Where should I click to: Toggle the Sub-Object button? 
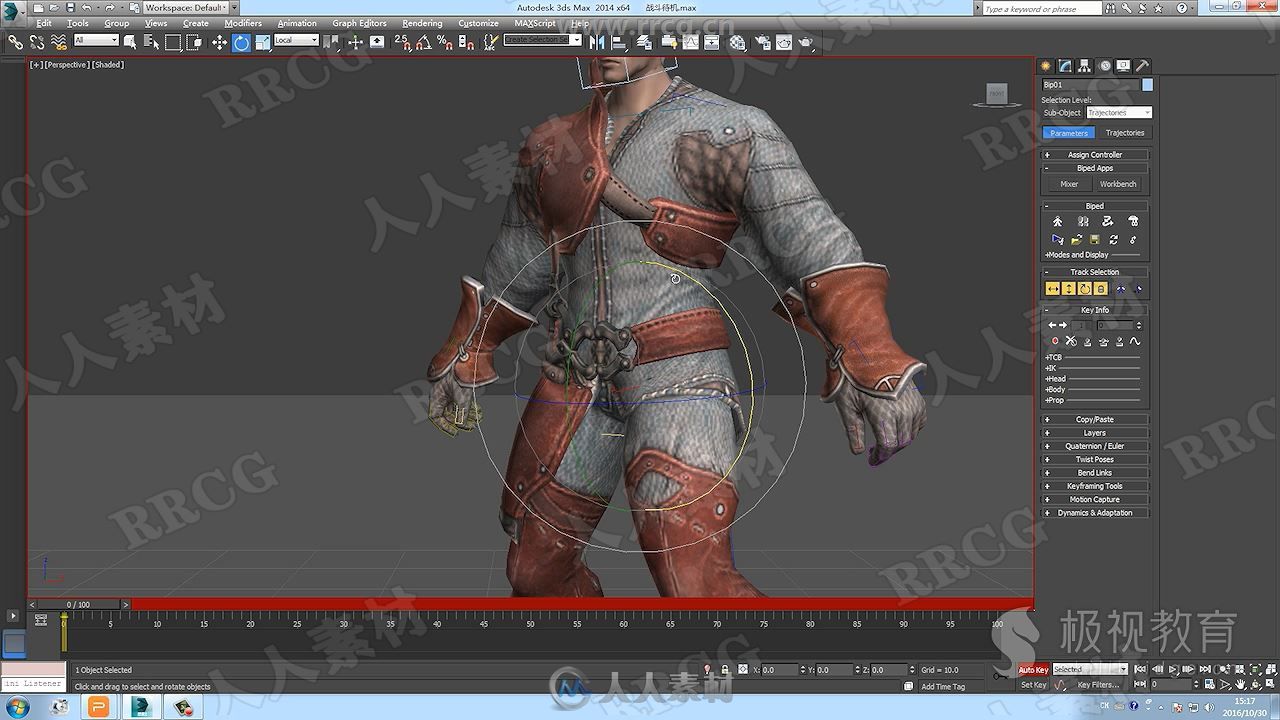point(1062,113)
